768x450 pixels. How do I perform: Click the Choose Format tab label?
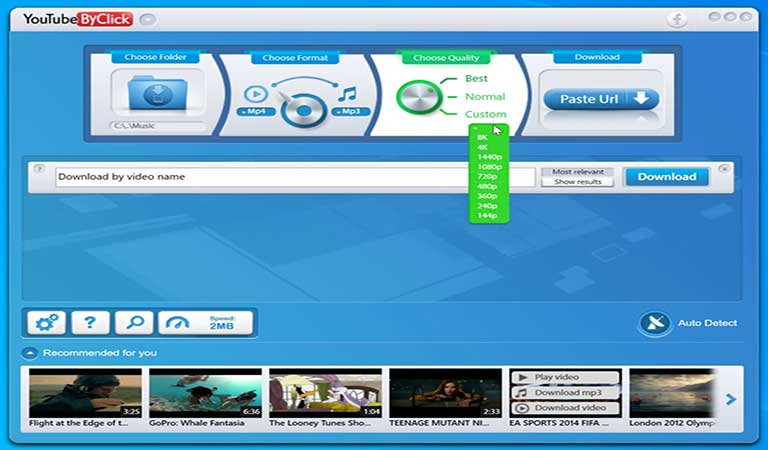tap(295, 58)
